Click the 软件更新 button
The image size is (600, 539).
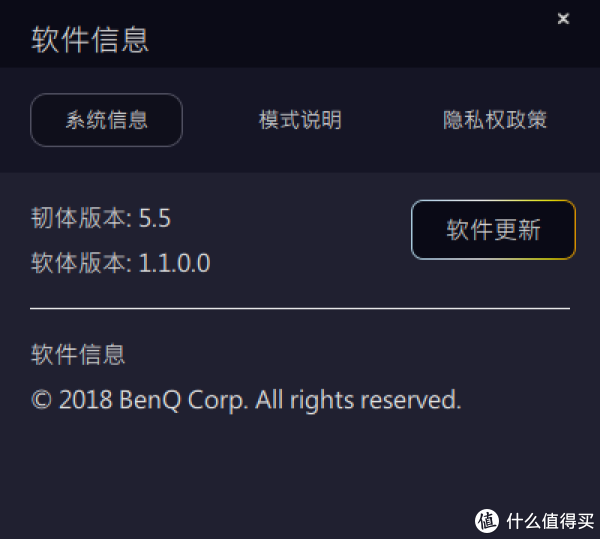click(x=493, y=230)
